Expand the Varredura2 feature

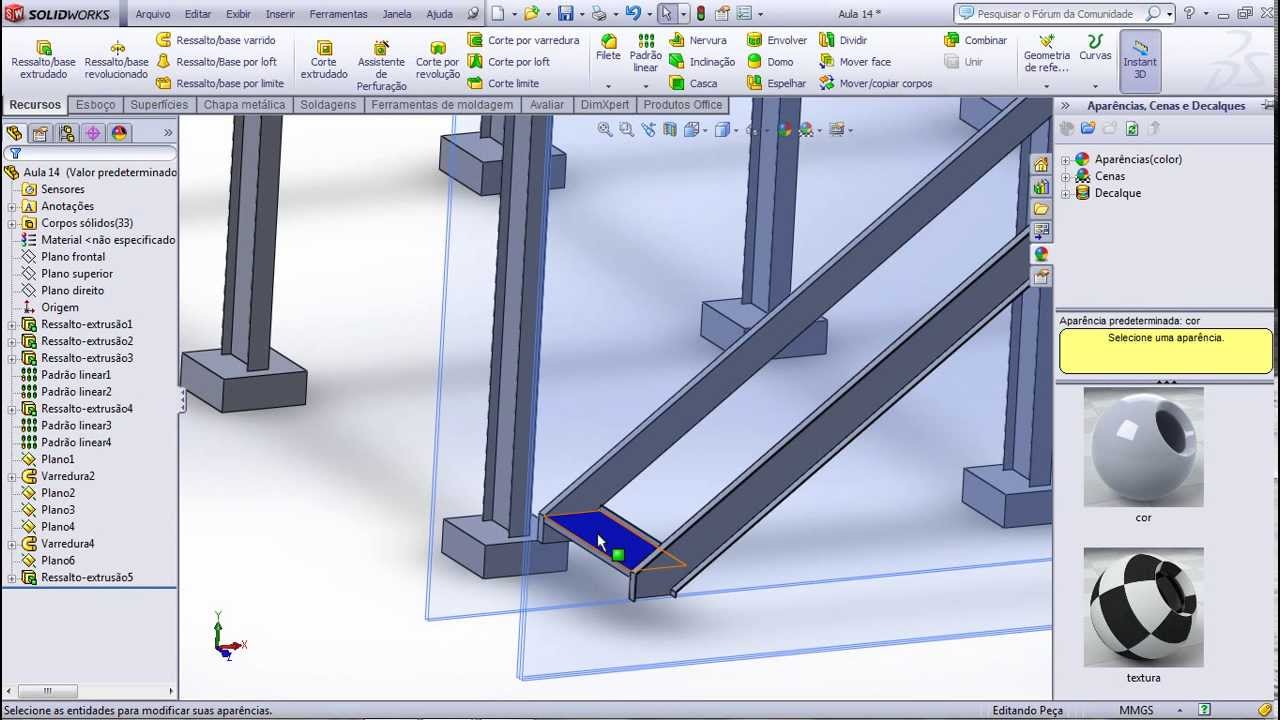click(12, 477)
